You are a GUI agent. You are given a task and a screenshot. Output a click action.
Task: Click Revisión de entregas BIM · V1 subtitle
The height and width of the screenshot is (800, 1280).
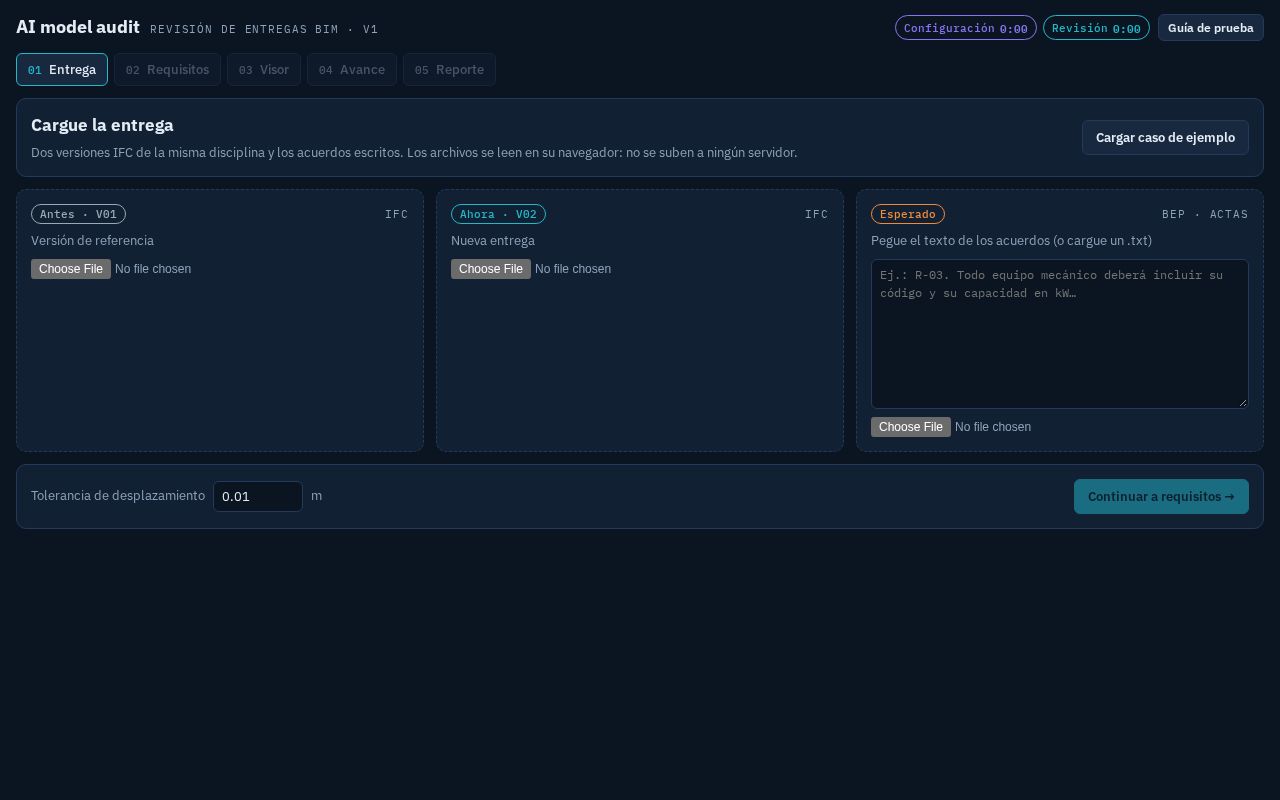tap(264, 30)
